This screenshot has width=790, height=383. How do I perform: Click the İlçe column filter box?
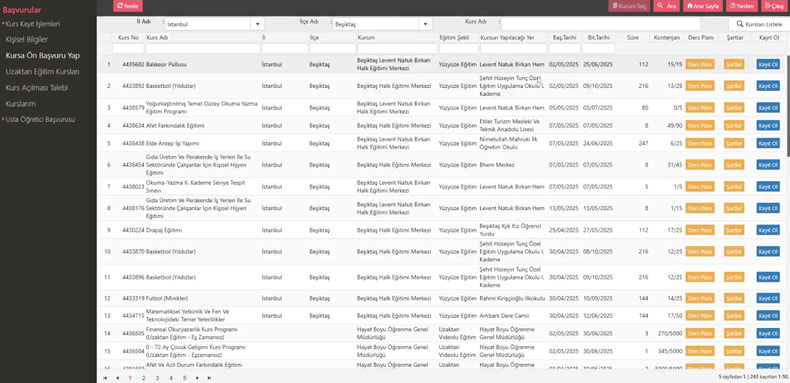(332, 48)
